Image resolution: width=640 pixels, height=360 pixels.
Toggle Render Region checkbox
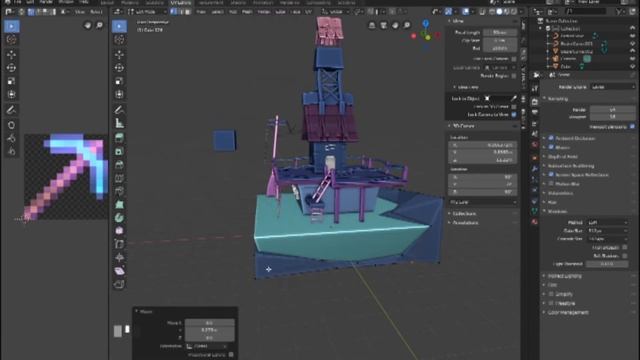coord(514,76)
